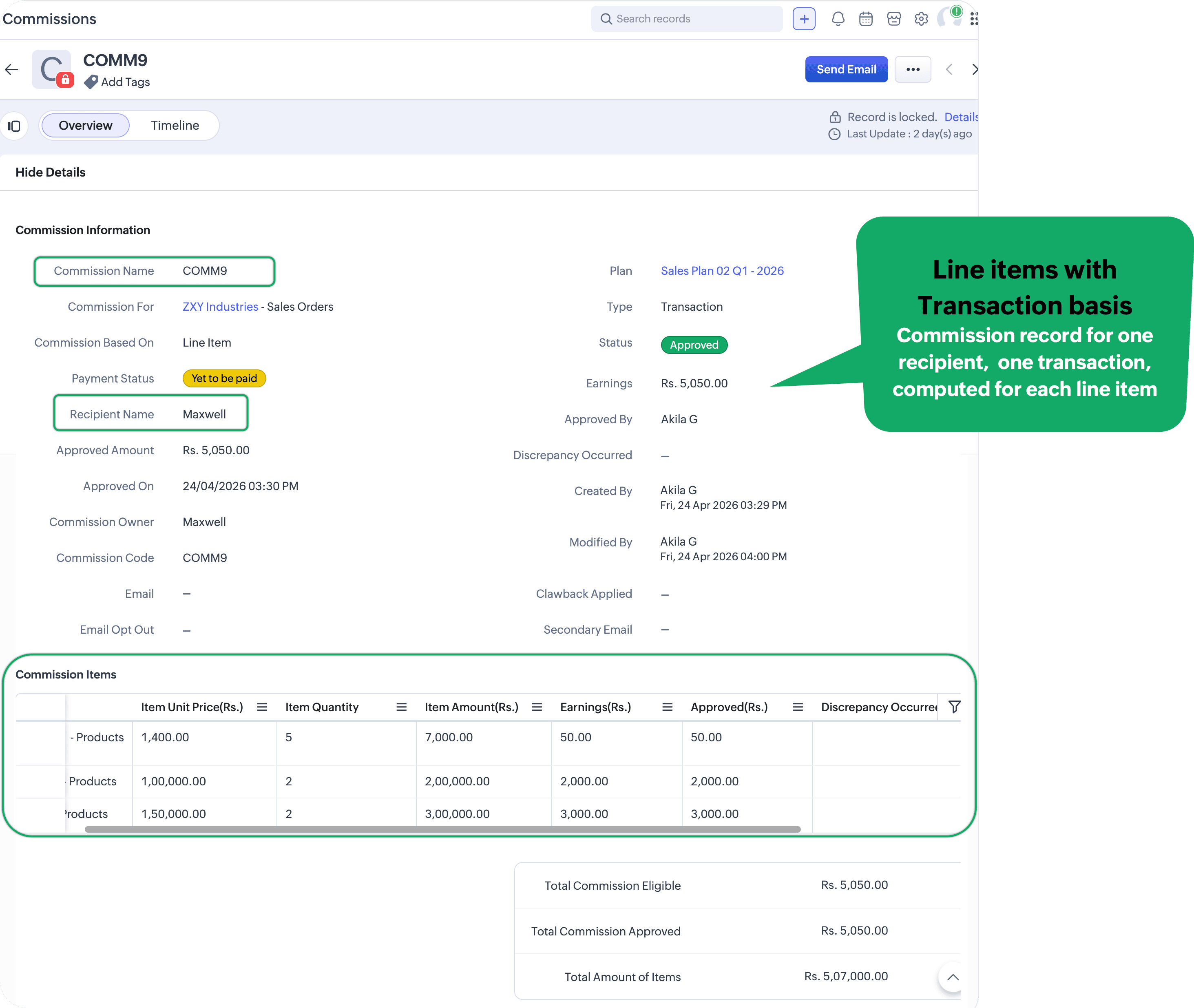The height and width of the screenshot is (1008, 1194).
Task: Click the Commissions module title
Action: pos(49,19)
